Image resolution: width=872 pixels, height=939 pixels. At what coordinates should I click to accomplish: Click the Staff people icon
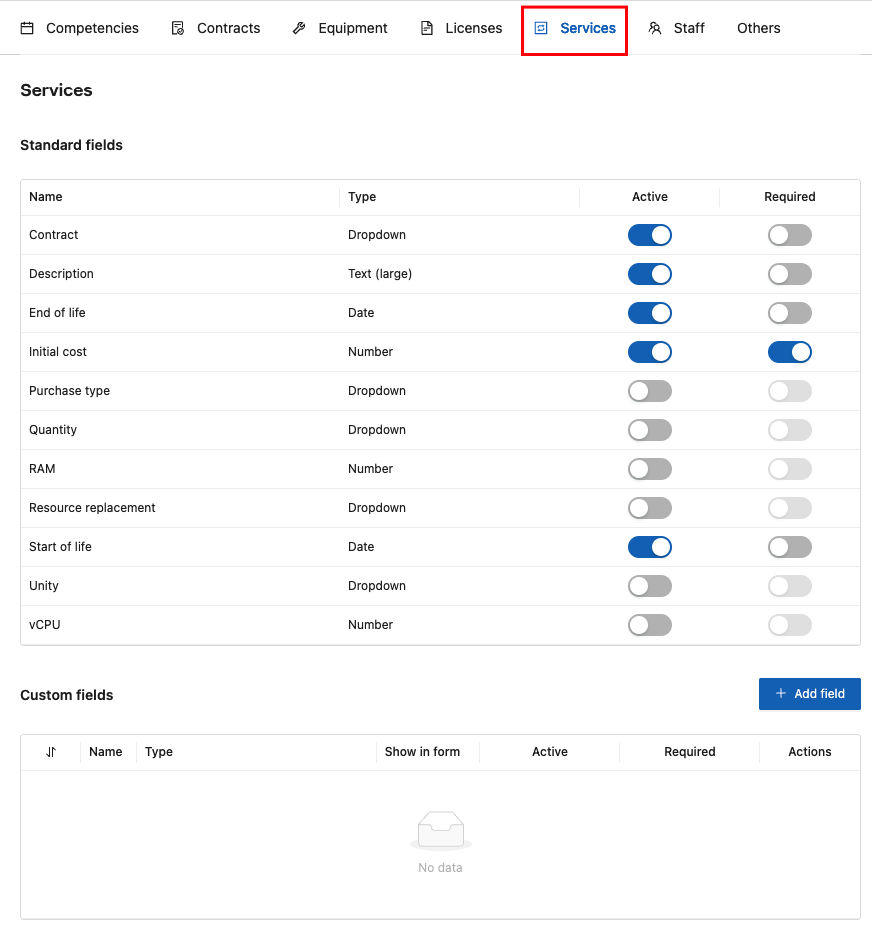[655, 28]
